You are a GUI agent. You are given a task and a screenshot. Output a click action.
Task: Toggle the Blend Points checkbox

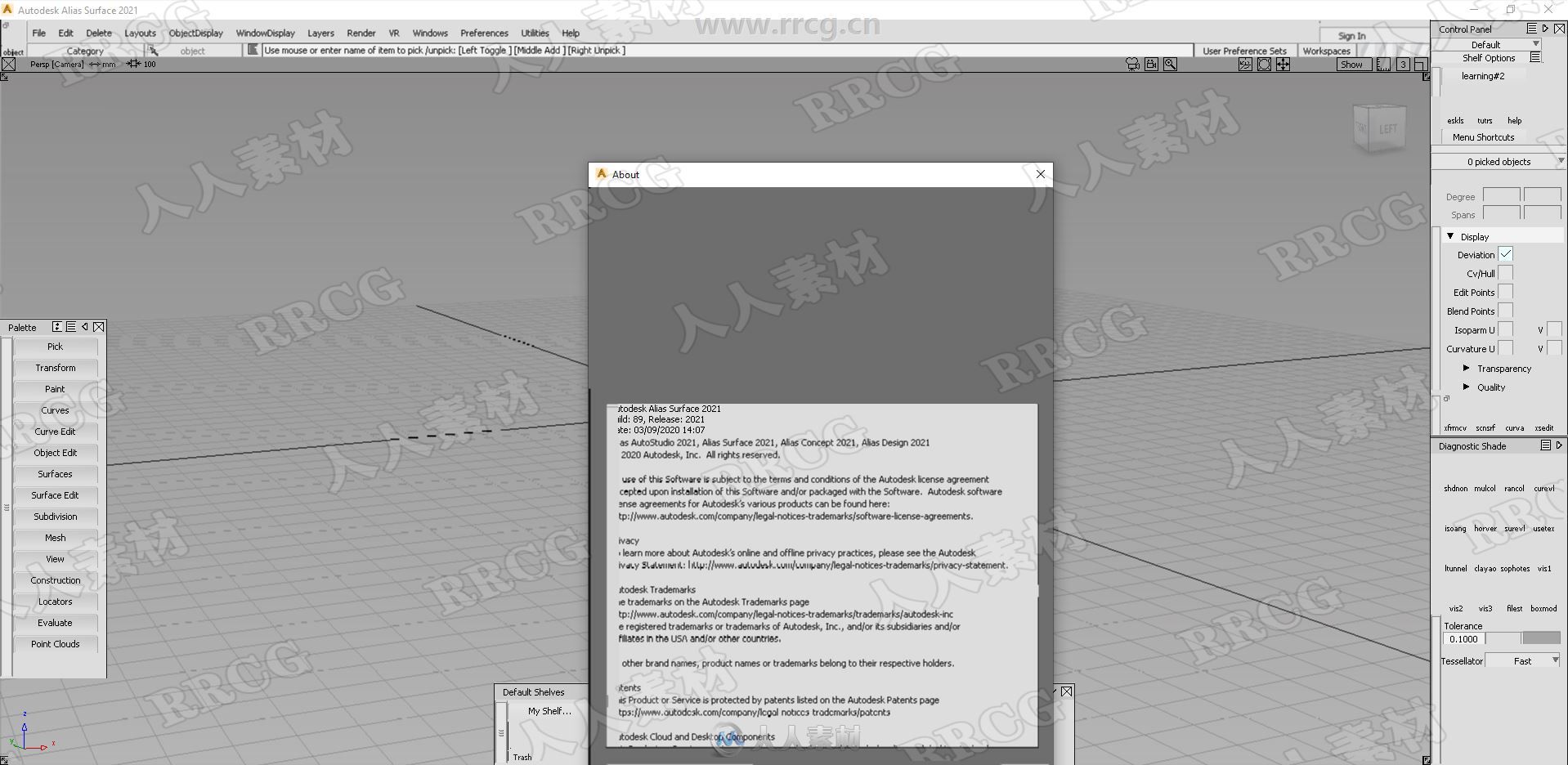pyautogui.click(x=1506, y=311)
